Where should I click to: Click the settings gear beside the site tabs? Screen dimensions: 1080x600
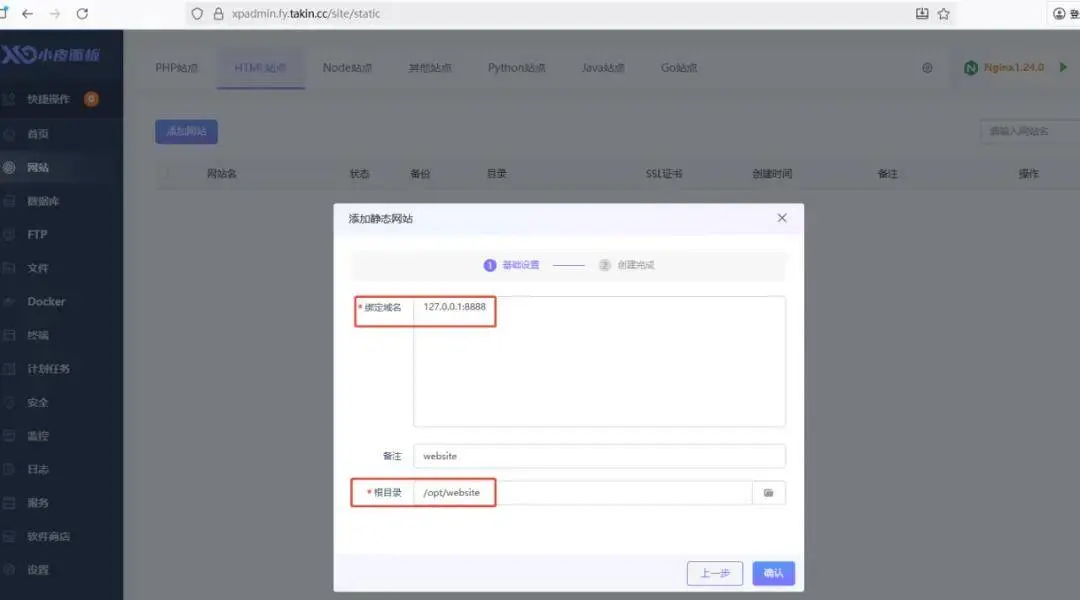point(926,67)
